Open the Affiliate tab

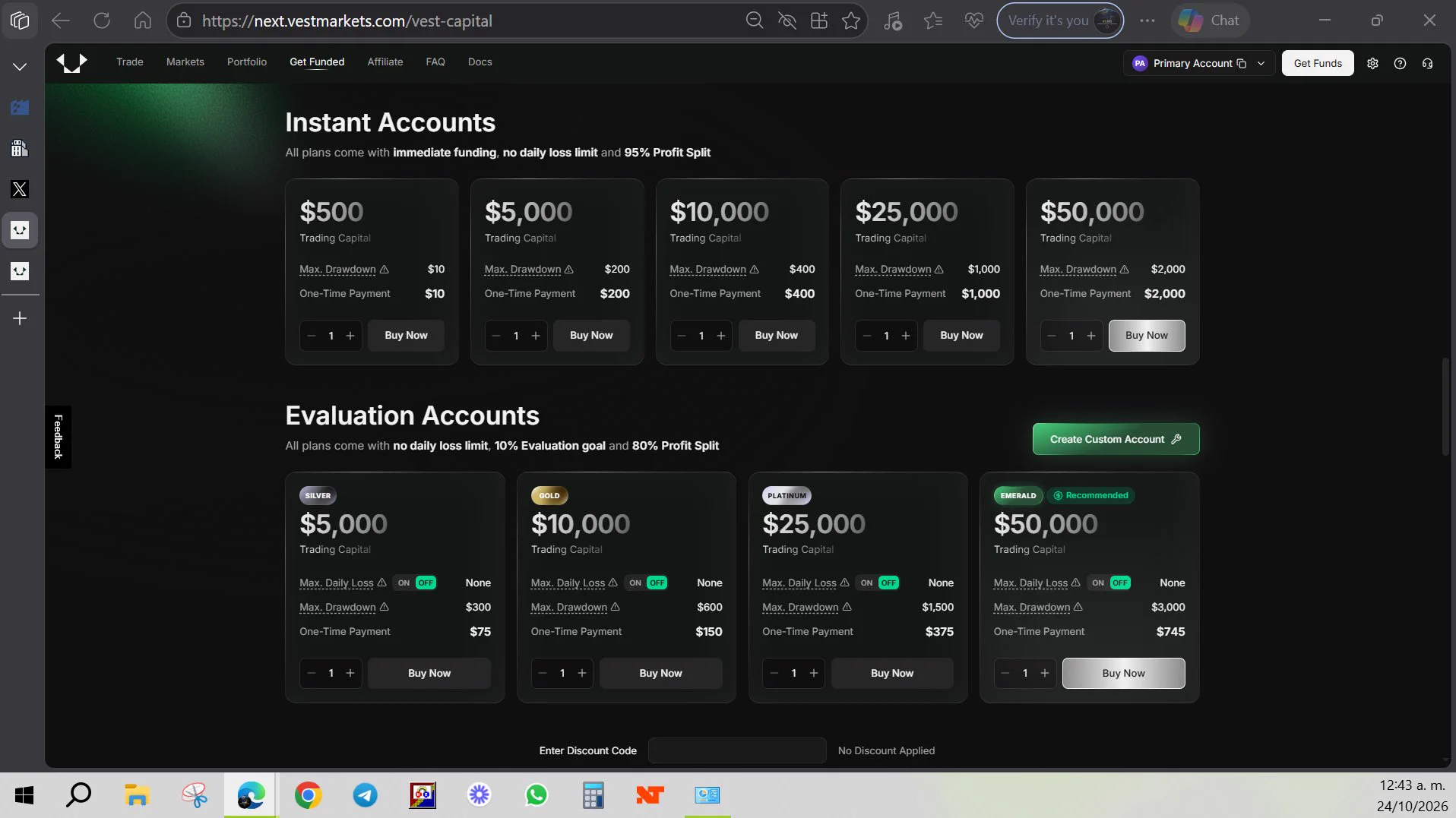click(x=385, y=62)
